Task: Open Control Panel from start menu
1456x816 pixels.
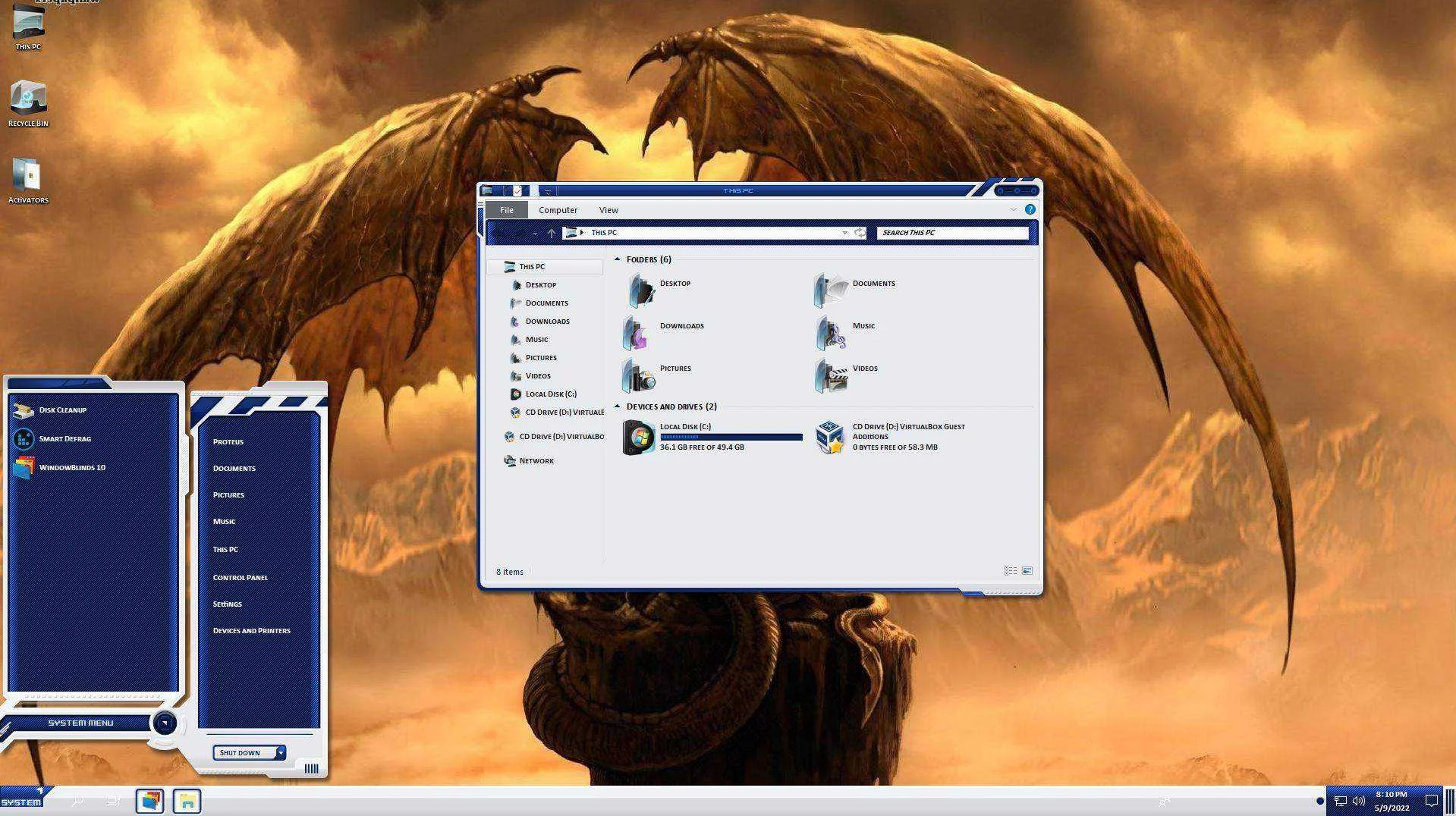Action: click(240, 578)
